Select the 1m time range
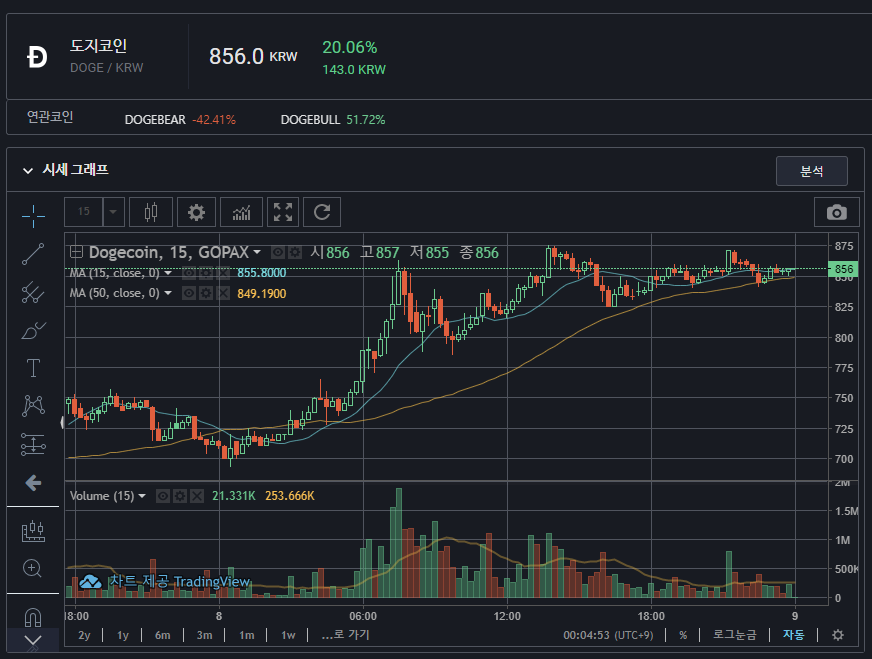The image size is (872, 659). (x=246, y=635)
